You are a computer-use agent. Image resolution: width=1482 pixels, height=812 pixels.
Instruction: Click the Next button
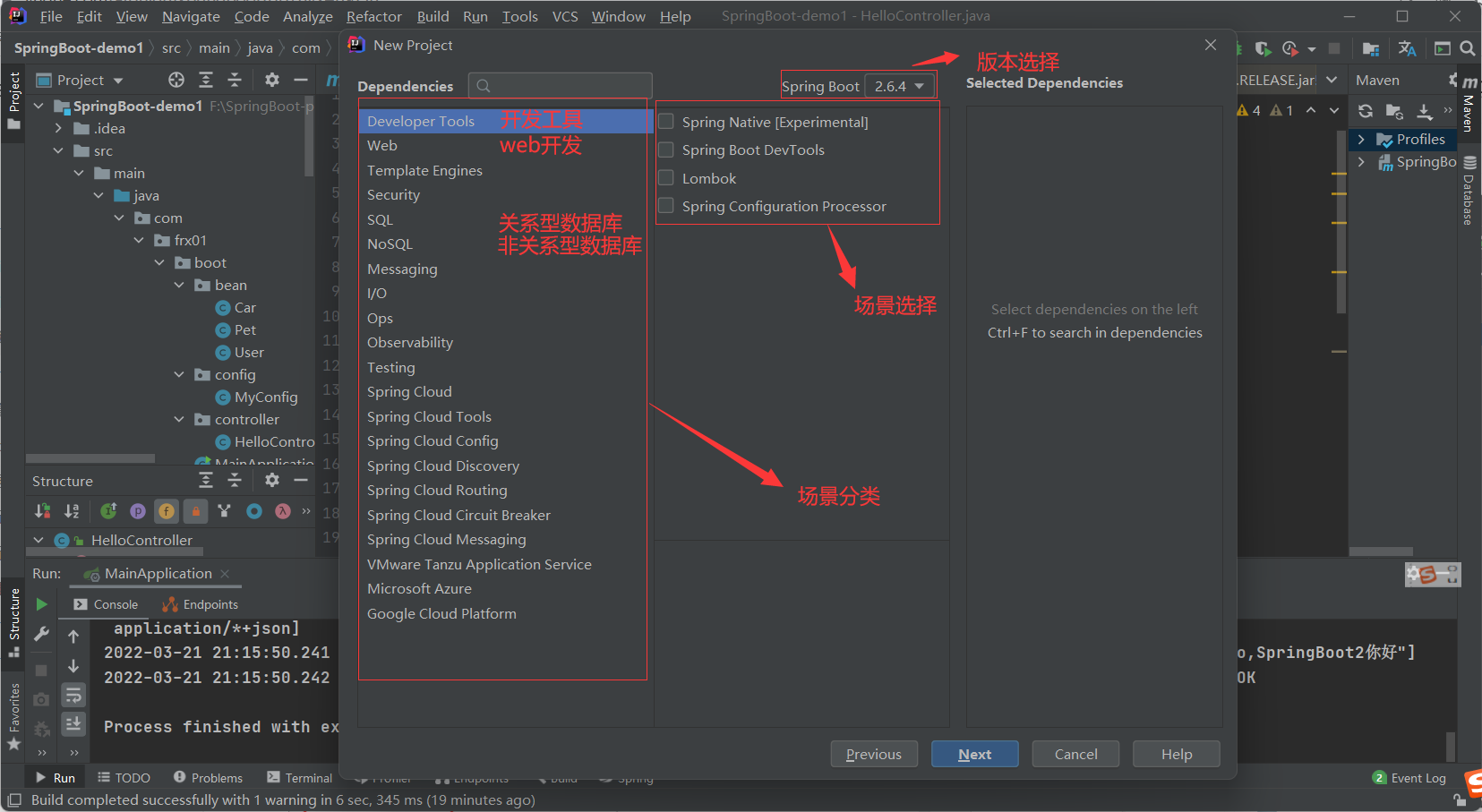tap(974, 754)
